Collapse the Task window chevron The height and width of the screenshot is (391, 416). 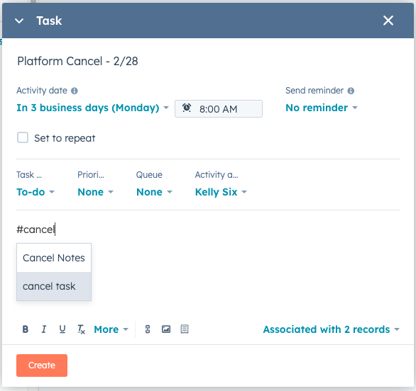[19, 21]
